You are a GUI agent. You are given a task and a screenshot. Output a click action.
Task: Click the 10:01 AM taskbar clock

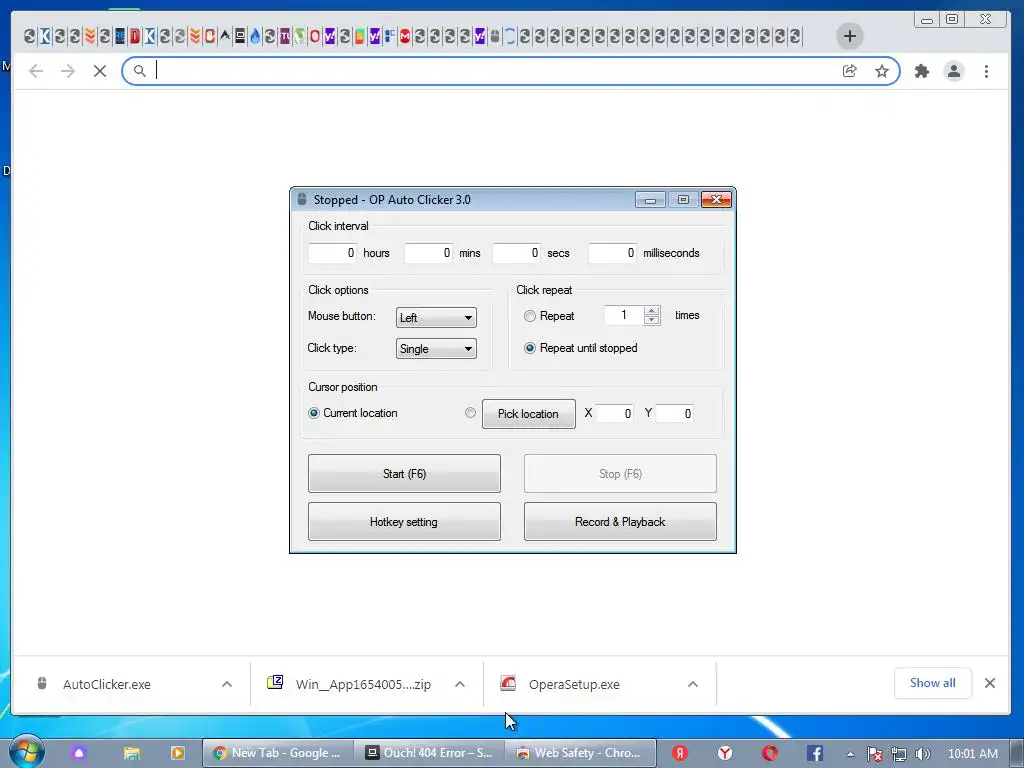click(x=972, y=754)
